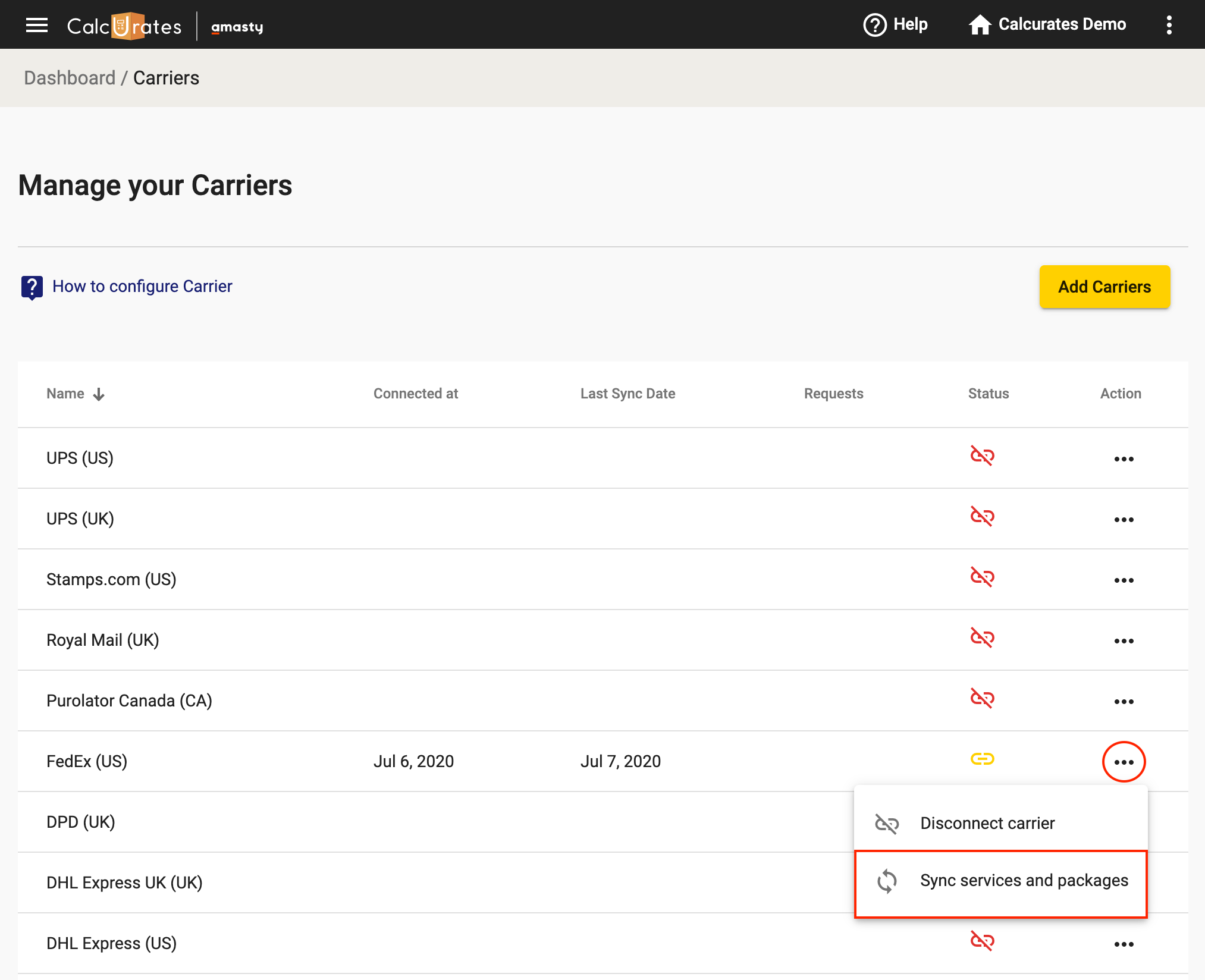Select the UPS (US) carrier name

(80, 458)
